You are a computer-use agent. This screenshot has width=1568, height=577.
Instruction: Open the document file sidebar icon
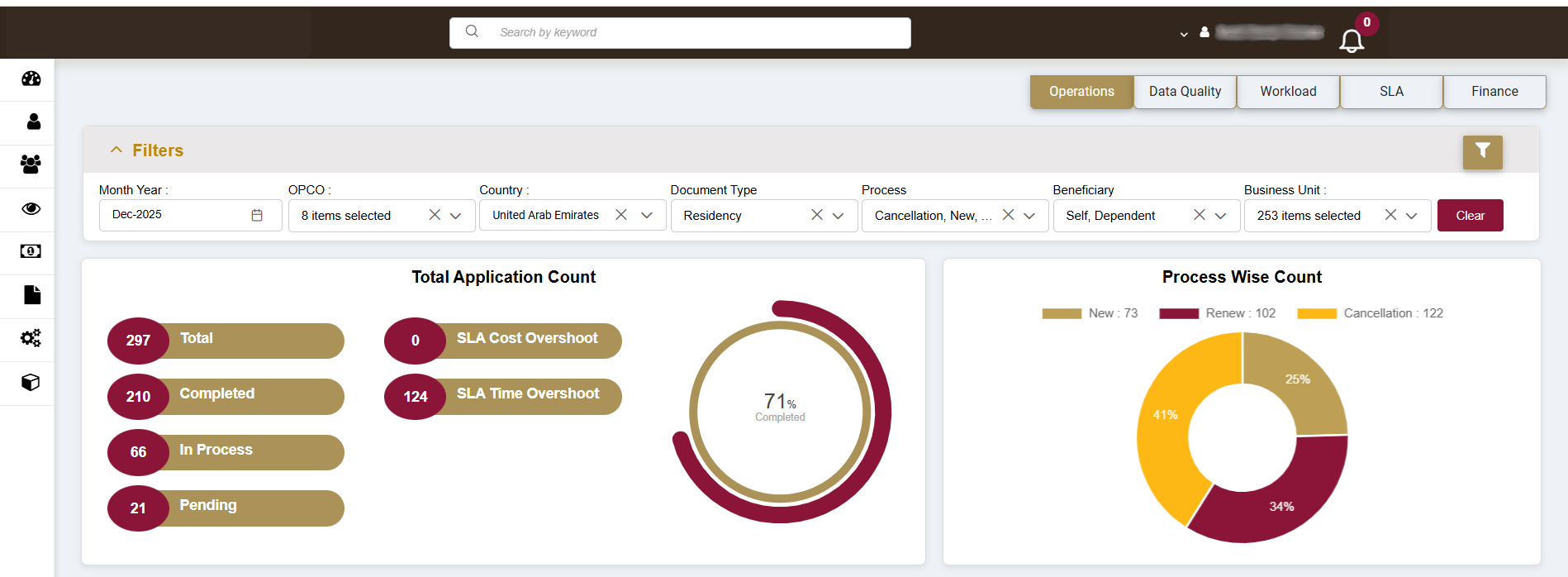point(32,294)
